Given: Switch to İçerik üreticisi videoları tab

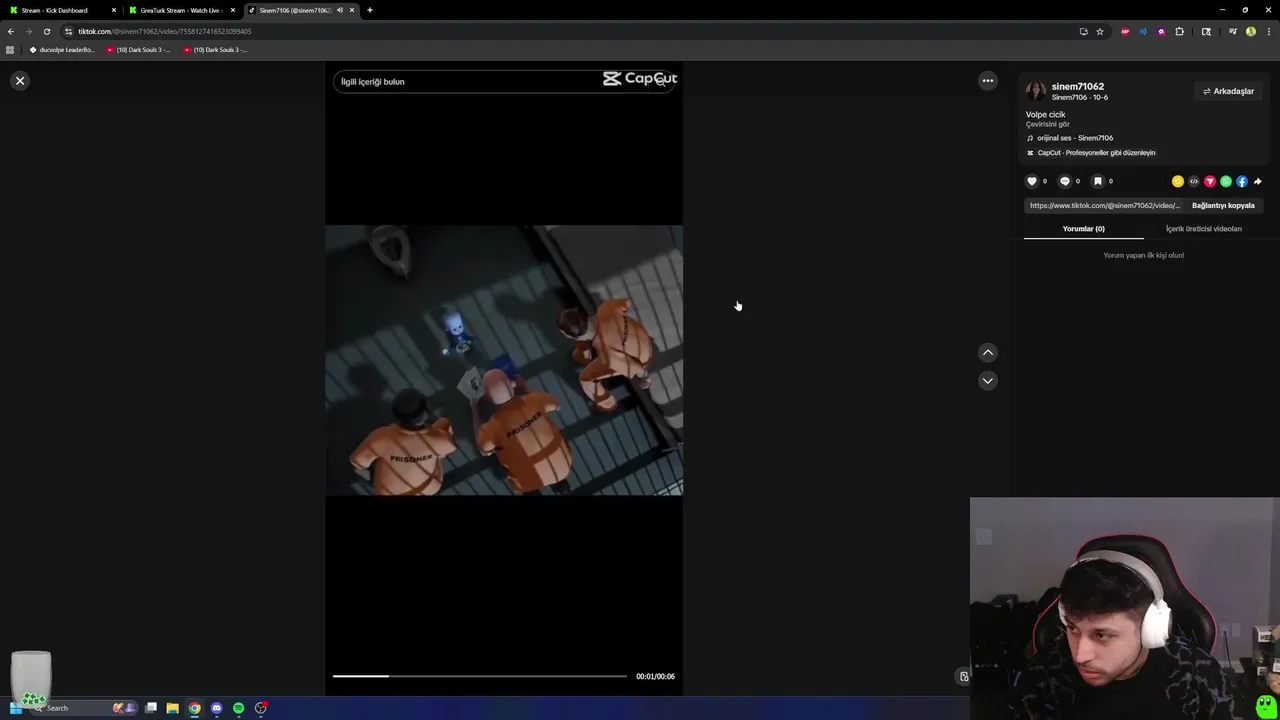Looking at the screenshot, I should 1204,229.
